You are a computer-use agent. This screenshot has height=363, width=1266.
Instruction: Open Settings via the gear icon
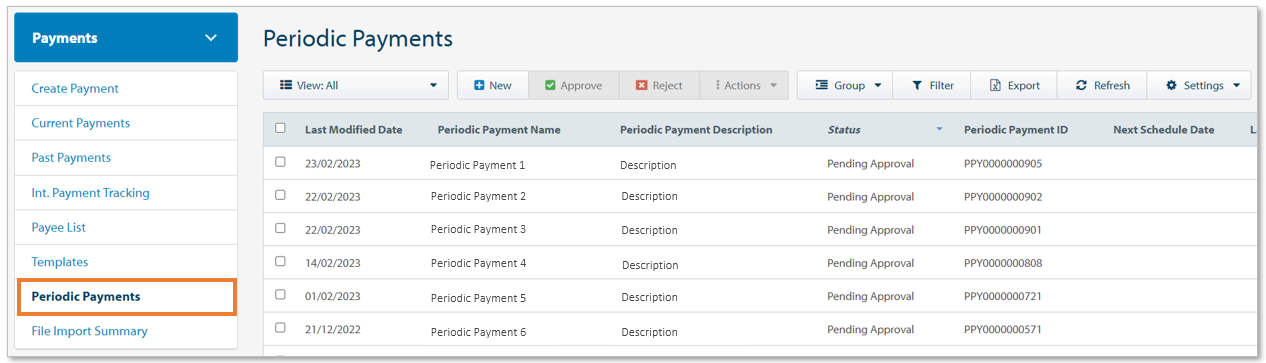tap(1172, 86)
